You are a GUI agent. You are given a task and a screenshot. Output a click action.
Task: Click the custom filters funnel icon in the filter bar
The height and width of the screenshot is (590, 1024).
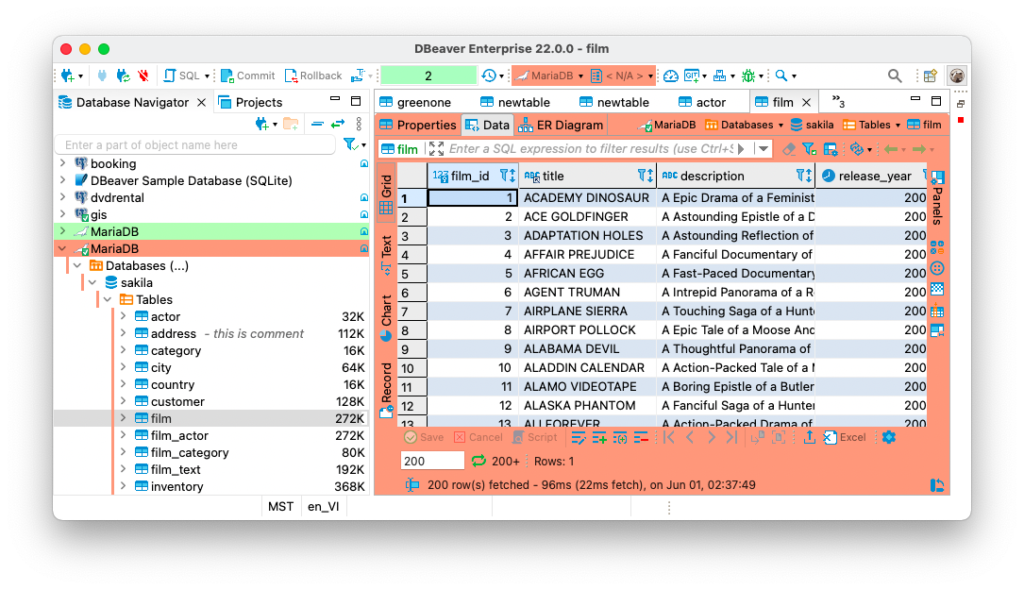click(809, 150)
